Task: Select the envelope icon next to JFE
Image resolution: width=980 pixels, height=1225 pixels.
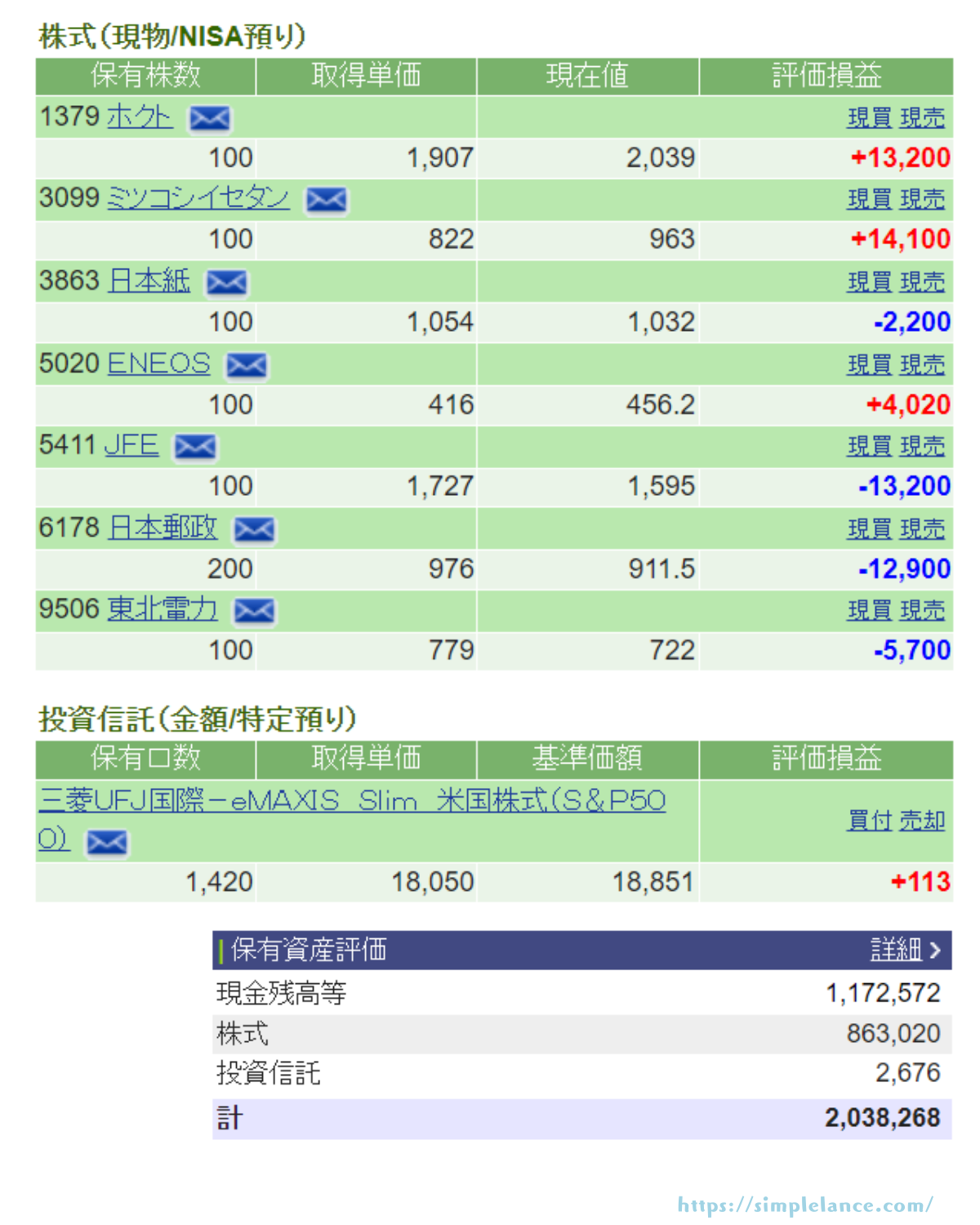Action: [195, 447]
